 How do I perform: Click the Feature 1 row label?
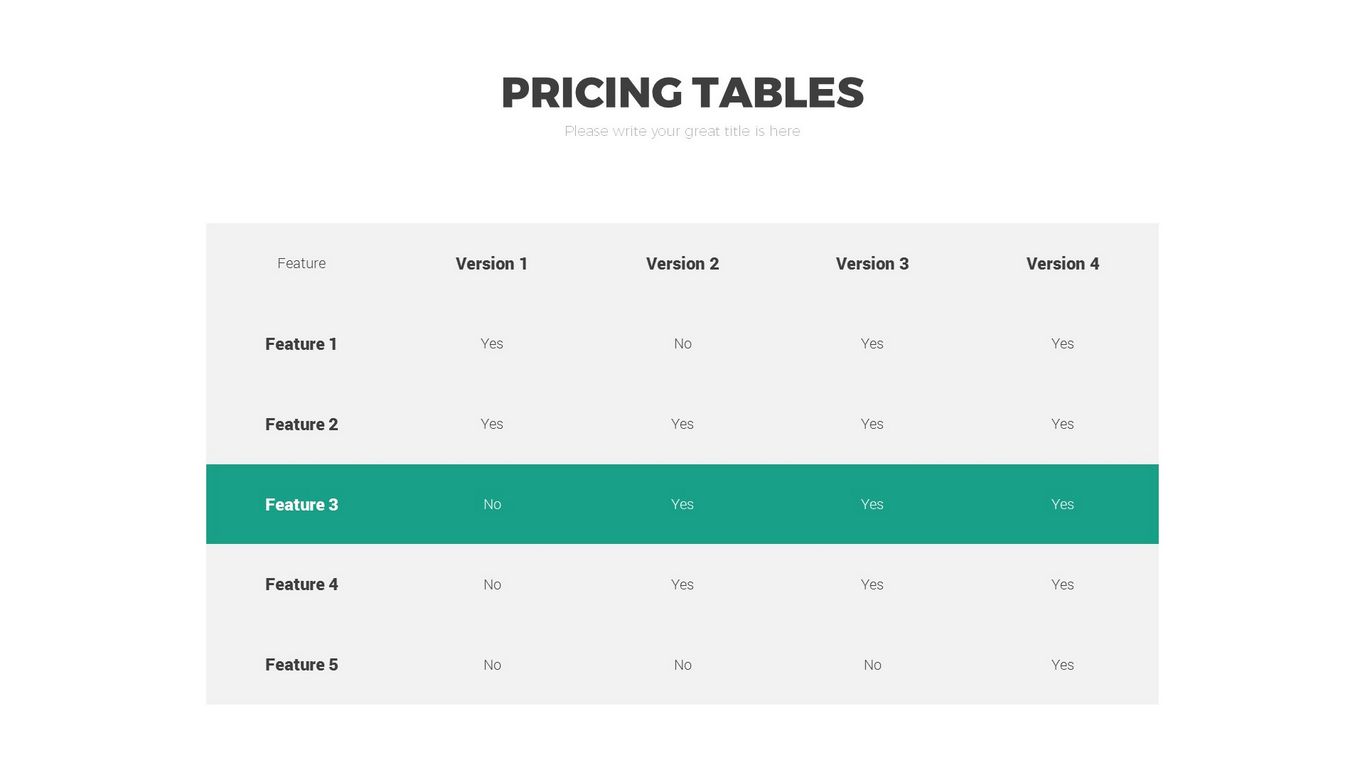pyautogui.click(x=301, y=344)
